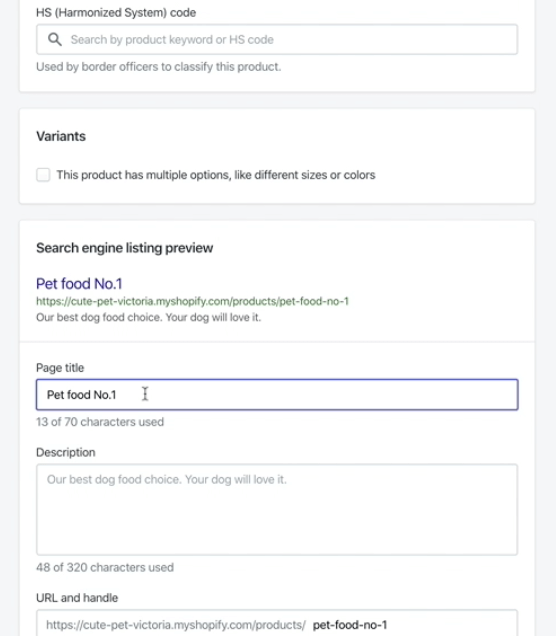Click the 'This product has multiple options' label
The height and width of the screenshot is (636, 556).
click(x=216, y=175)
